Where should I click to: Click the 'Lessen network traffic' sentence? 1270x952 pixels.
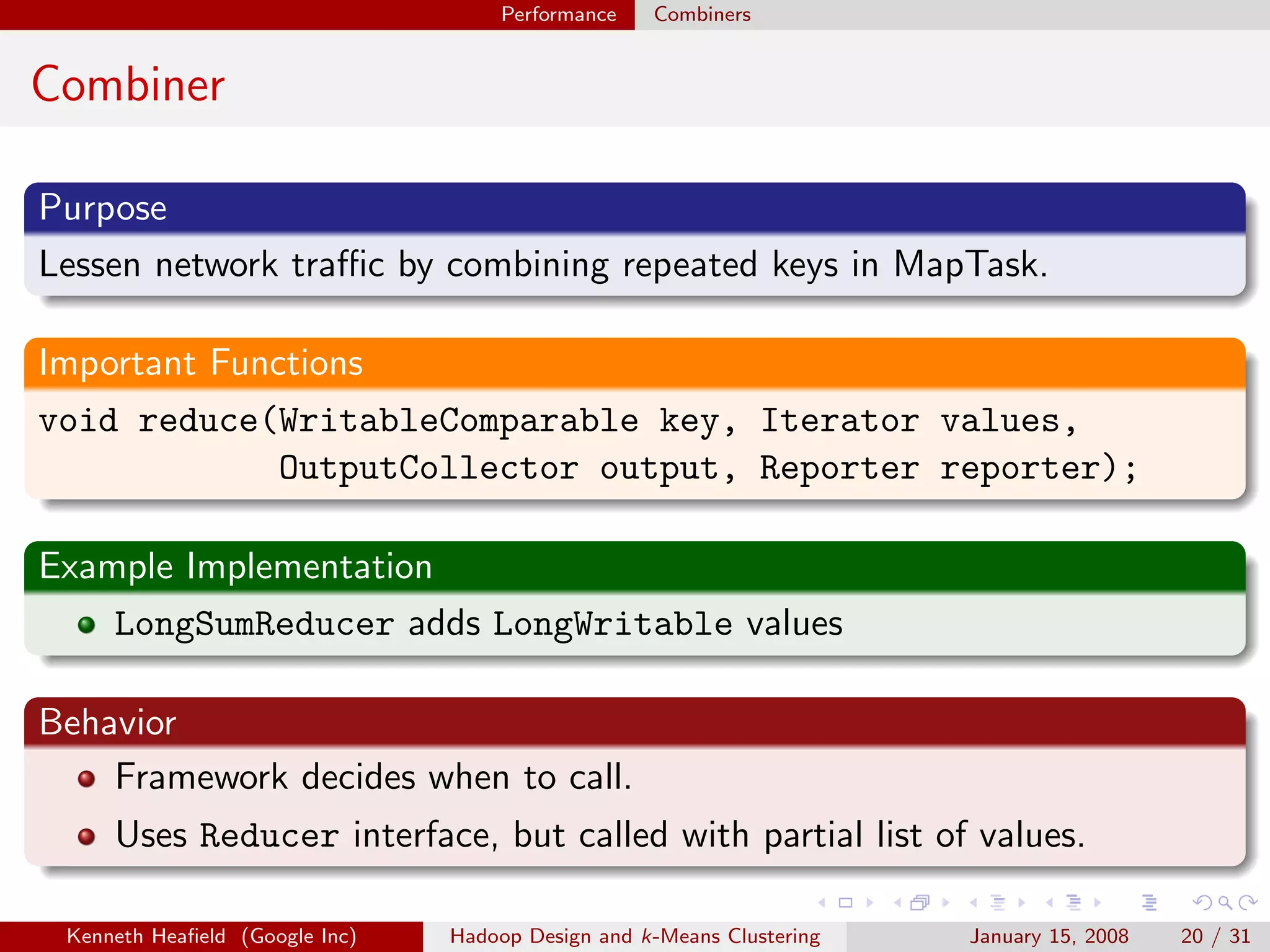[543, 265]
